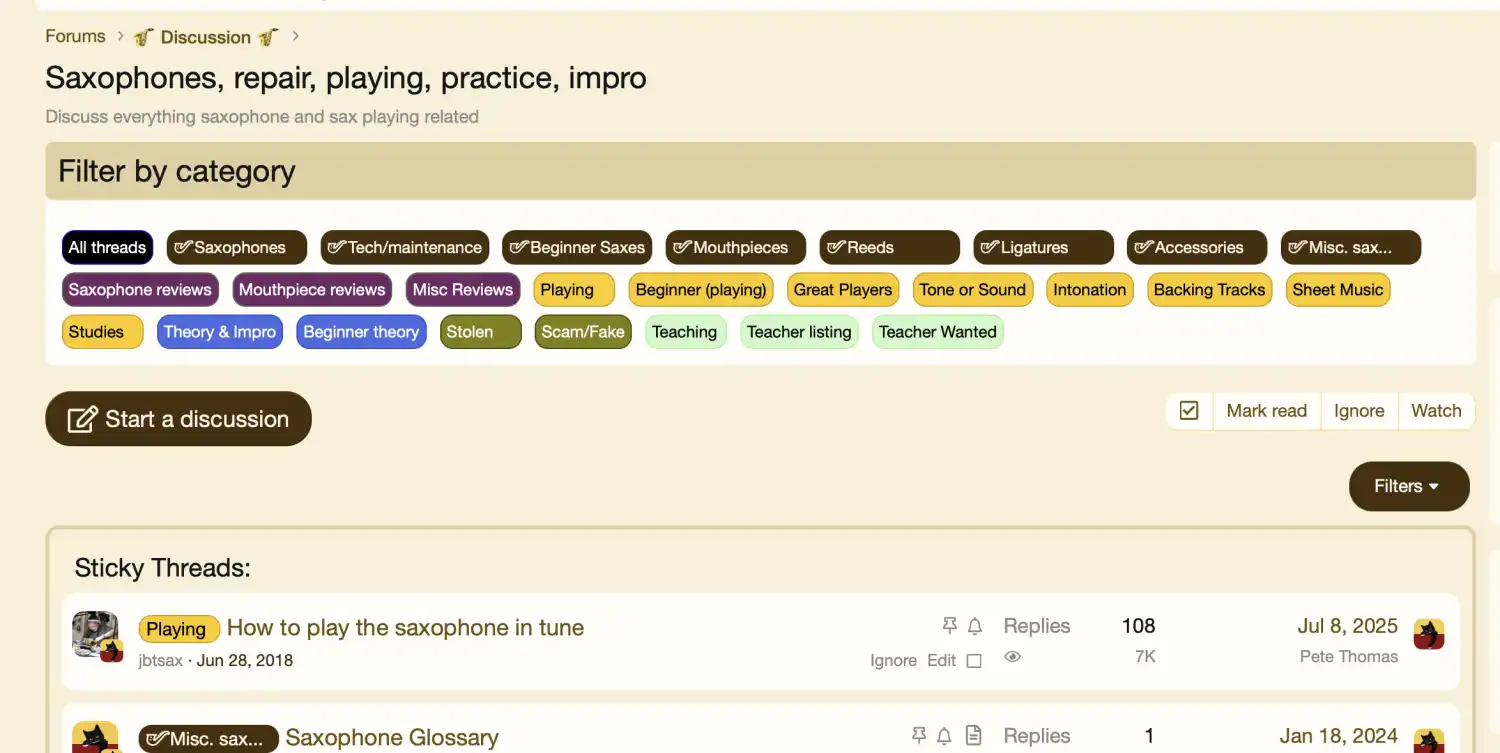This screenshot has width=1500, height=753.
Task: Click the bell icon in Saxophone Glossary row
Action: tap(944, 736)
